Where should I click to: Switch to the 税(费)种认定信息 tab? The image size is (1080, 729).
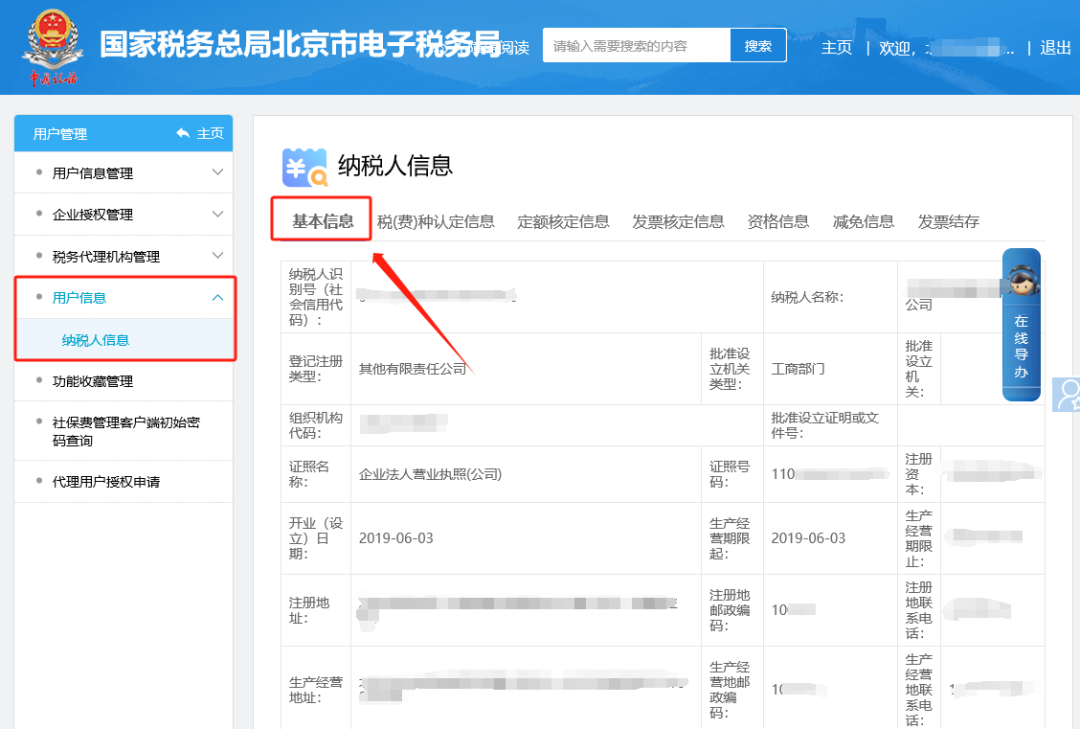(x=436, y=222)
